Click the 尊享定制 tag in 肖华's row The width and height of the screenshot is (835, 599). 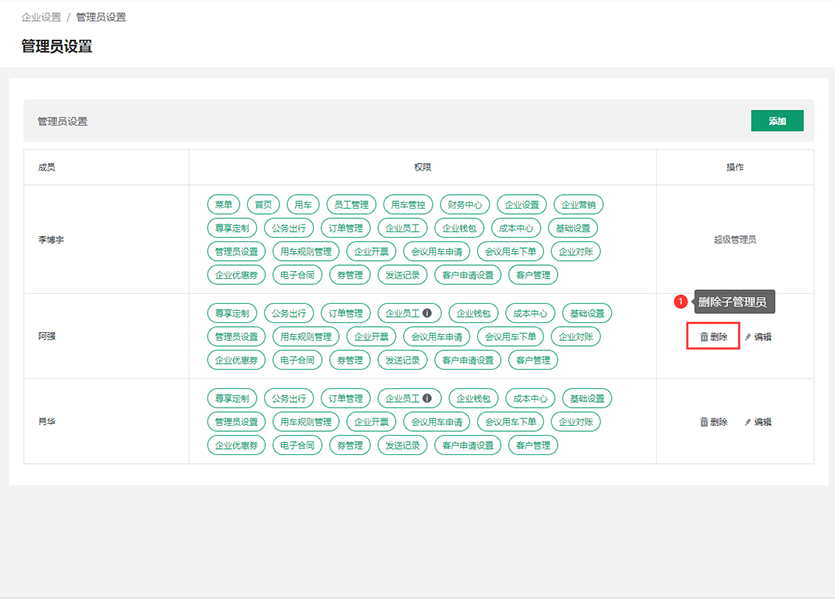231,398
